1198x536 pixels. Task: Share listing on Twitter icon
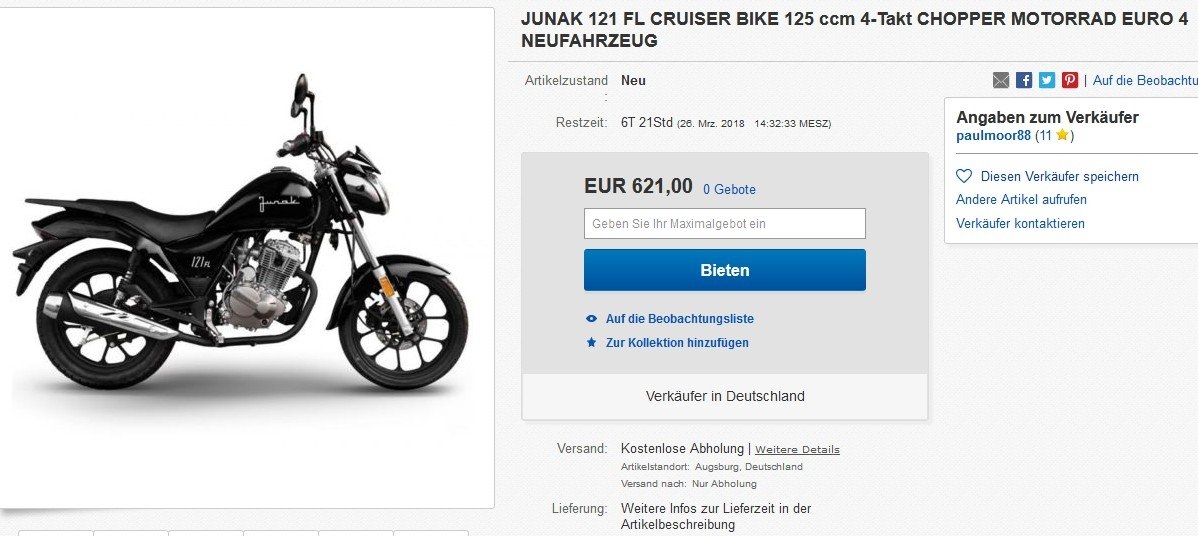point(1047,80)
